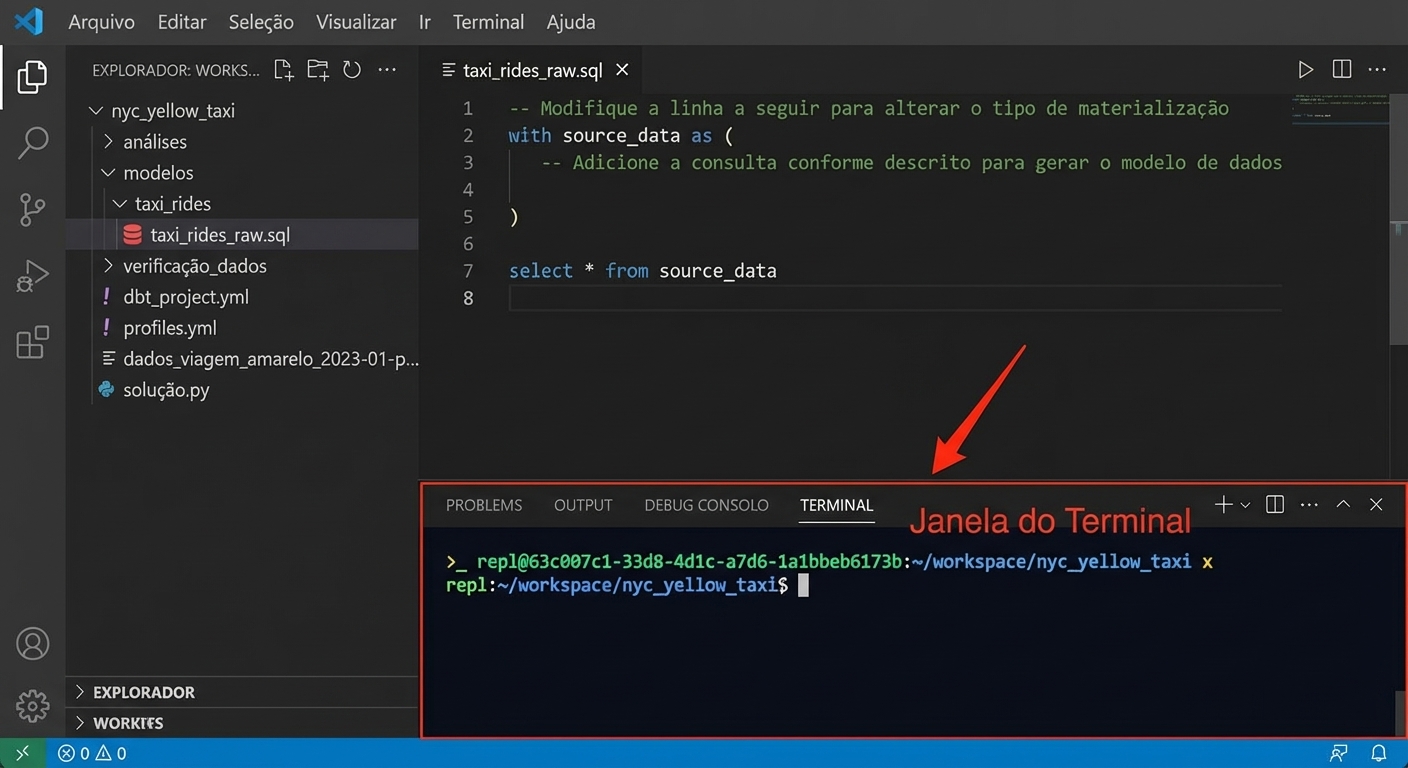Open taxi_rides_raw.sql in the file tree

[242, 235]
